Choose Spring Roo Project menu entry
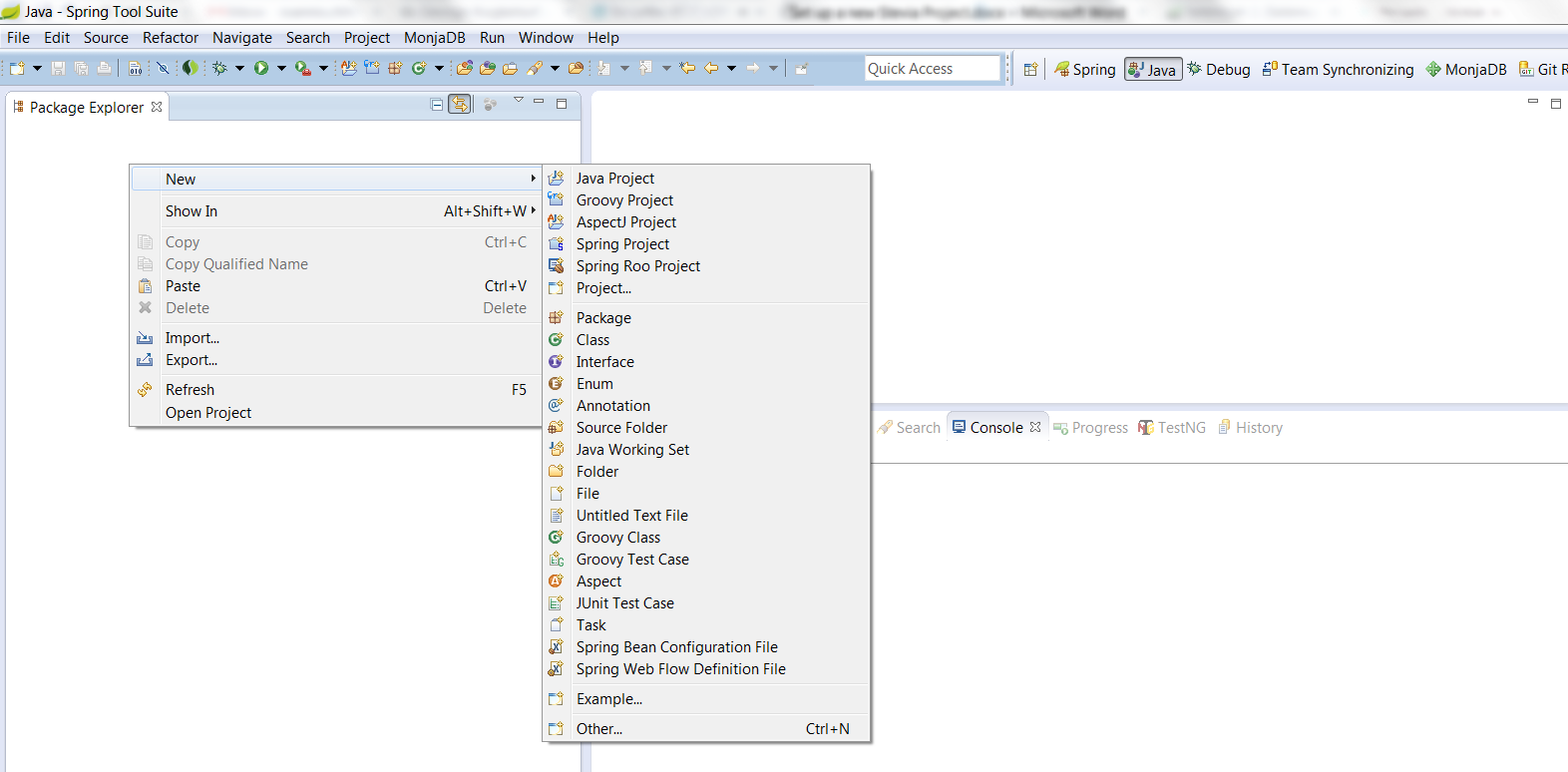The width and height of the screenshot is (1568, 772). 706,265
